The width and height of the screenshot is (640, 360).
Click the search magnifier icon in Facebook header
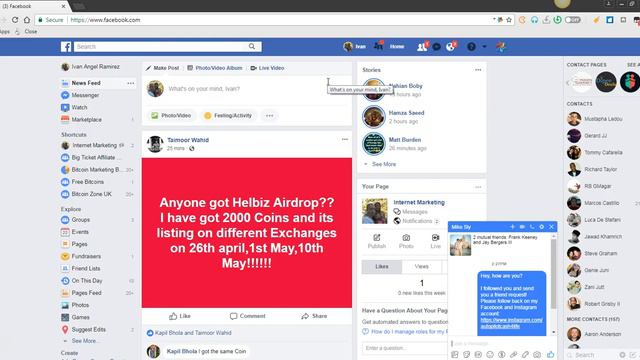pyautogui.click(x=252, y=47)
